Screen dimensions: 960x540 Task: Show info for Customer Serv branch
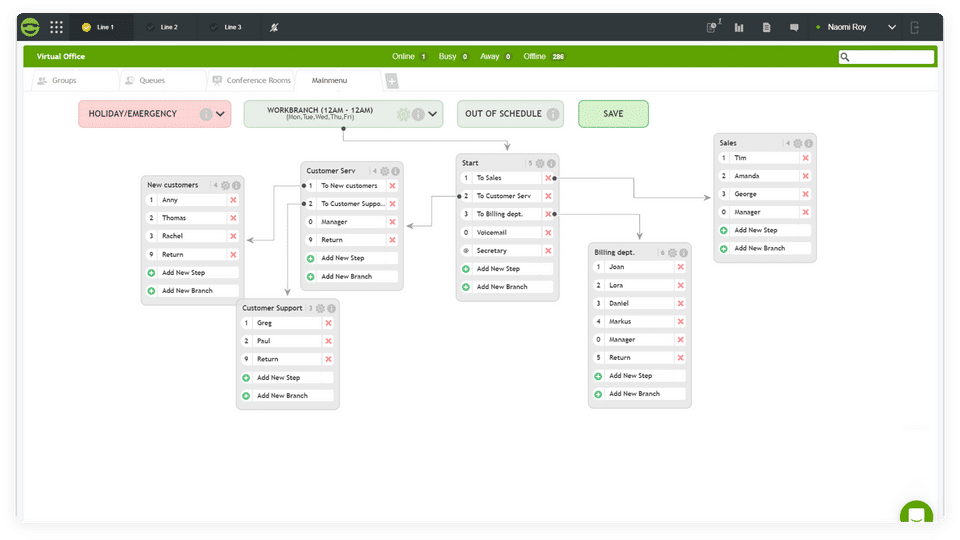pos(396,171)
